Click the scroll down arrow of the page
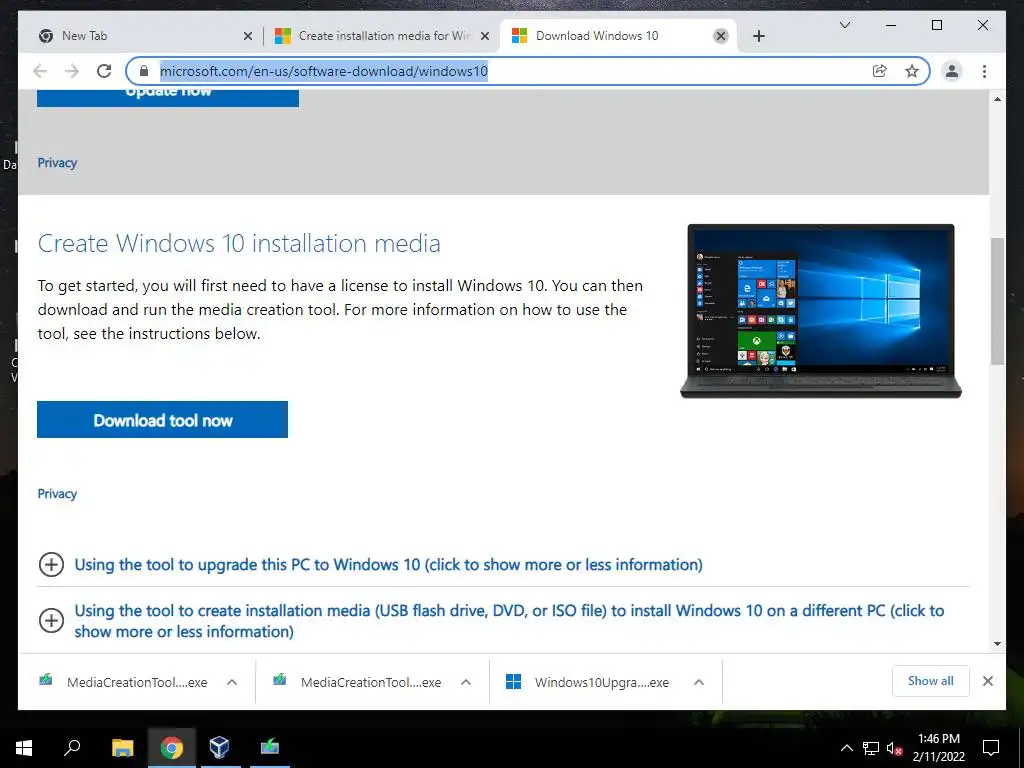 tap(997, 644)
